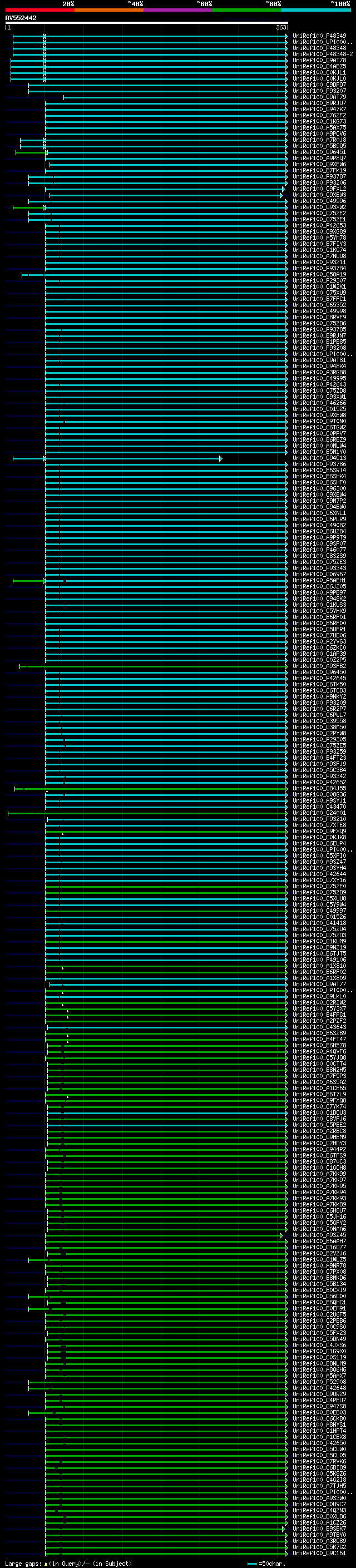Click the white query sequence ruler bar
Viewport: 356px width, 1568px height.
pyautogui.click(x=146, y=23)
